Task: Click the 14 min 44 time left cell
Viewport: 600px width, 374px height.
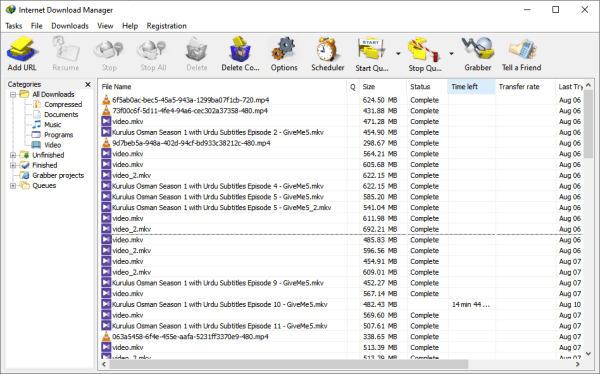Action: (471, 304)
